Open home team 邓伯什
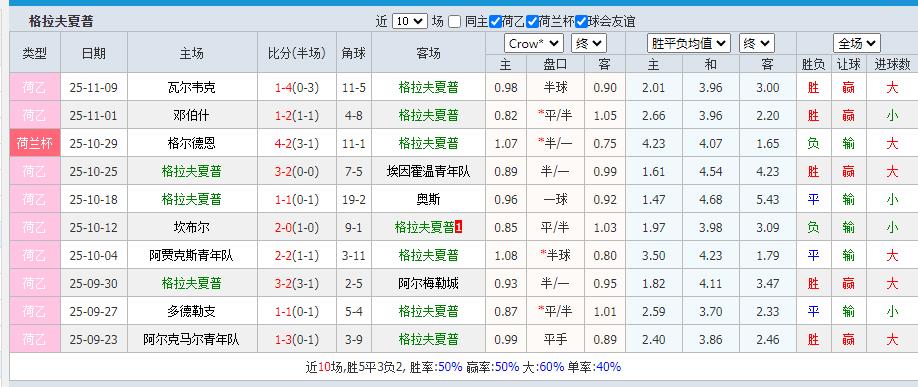Screen dimensions: 918x387 pos(191,115)
